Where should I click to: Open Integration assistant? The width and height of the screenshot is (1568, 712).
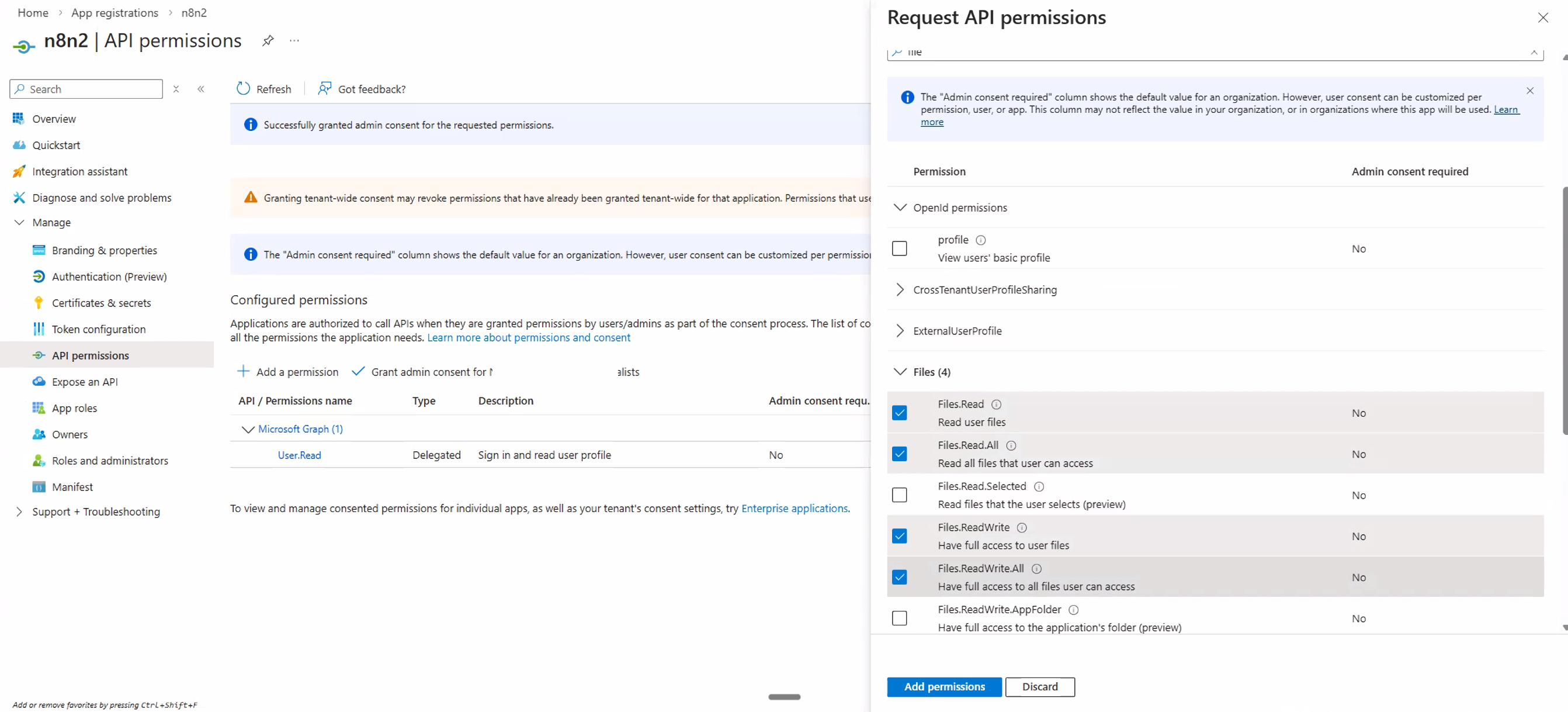(x=79, y=171)
